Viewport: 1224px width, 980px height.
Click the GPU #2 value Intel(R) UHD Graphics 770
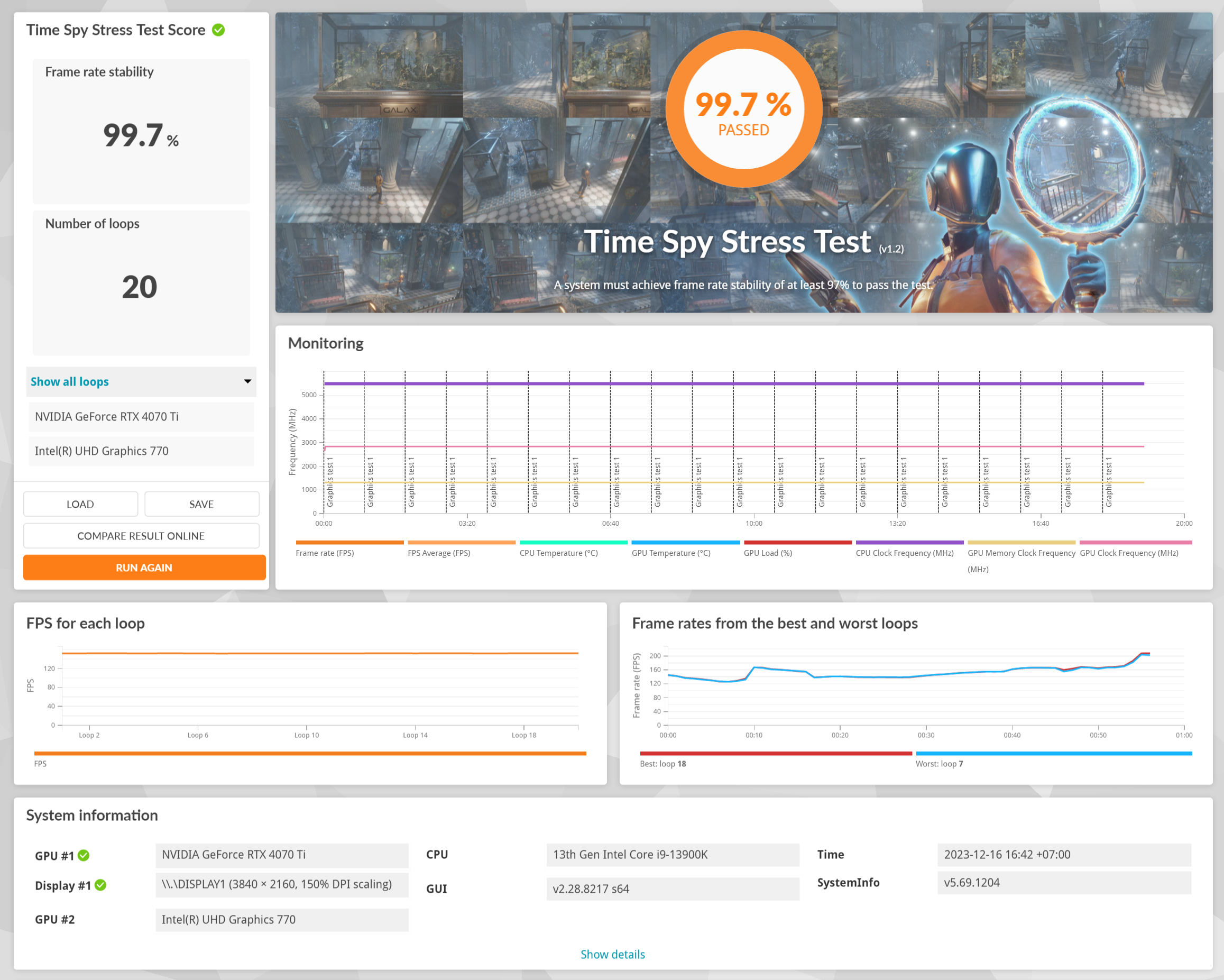(x=282, y=920)
